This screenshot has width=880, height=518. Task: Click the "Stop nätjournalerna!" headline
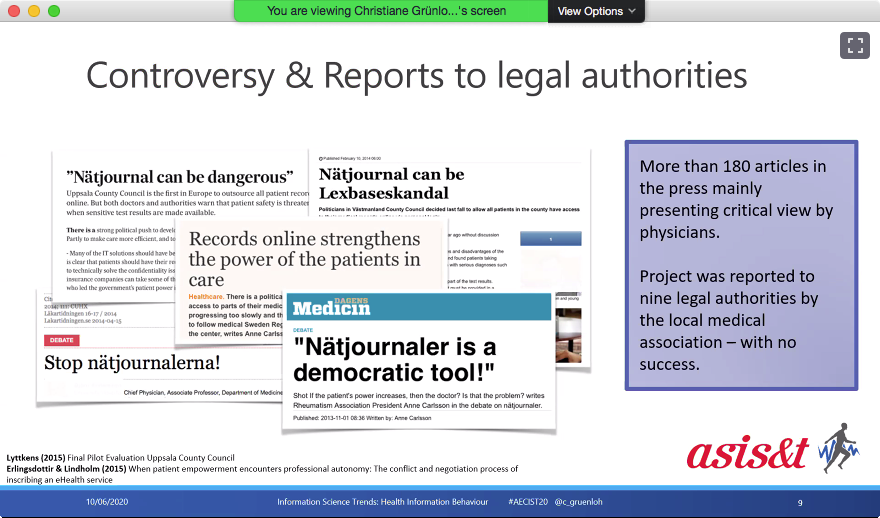[x=132, y=362]
